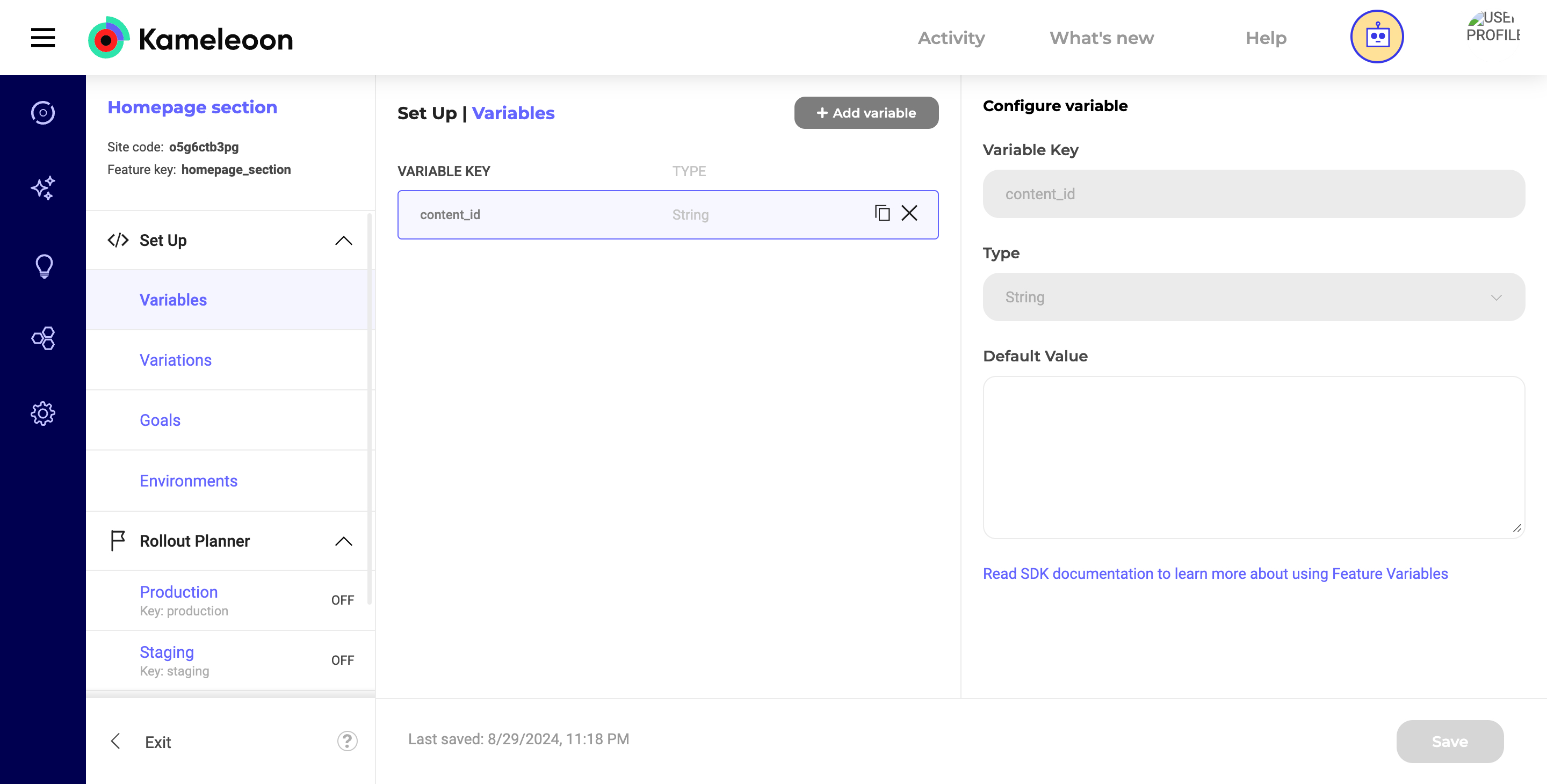Open the sparkles AI icon in sidebar
The width and height of the screenshot is (1547, 784).
42,188
